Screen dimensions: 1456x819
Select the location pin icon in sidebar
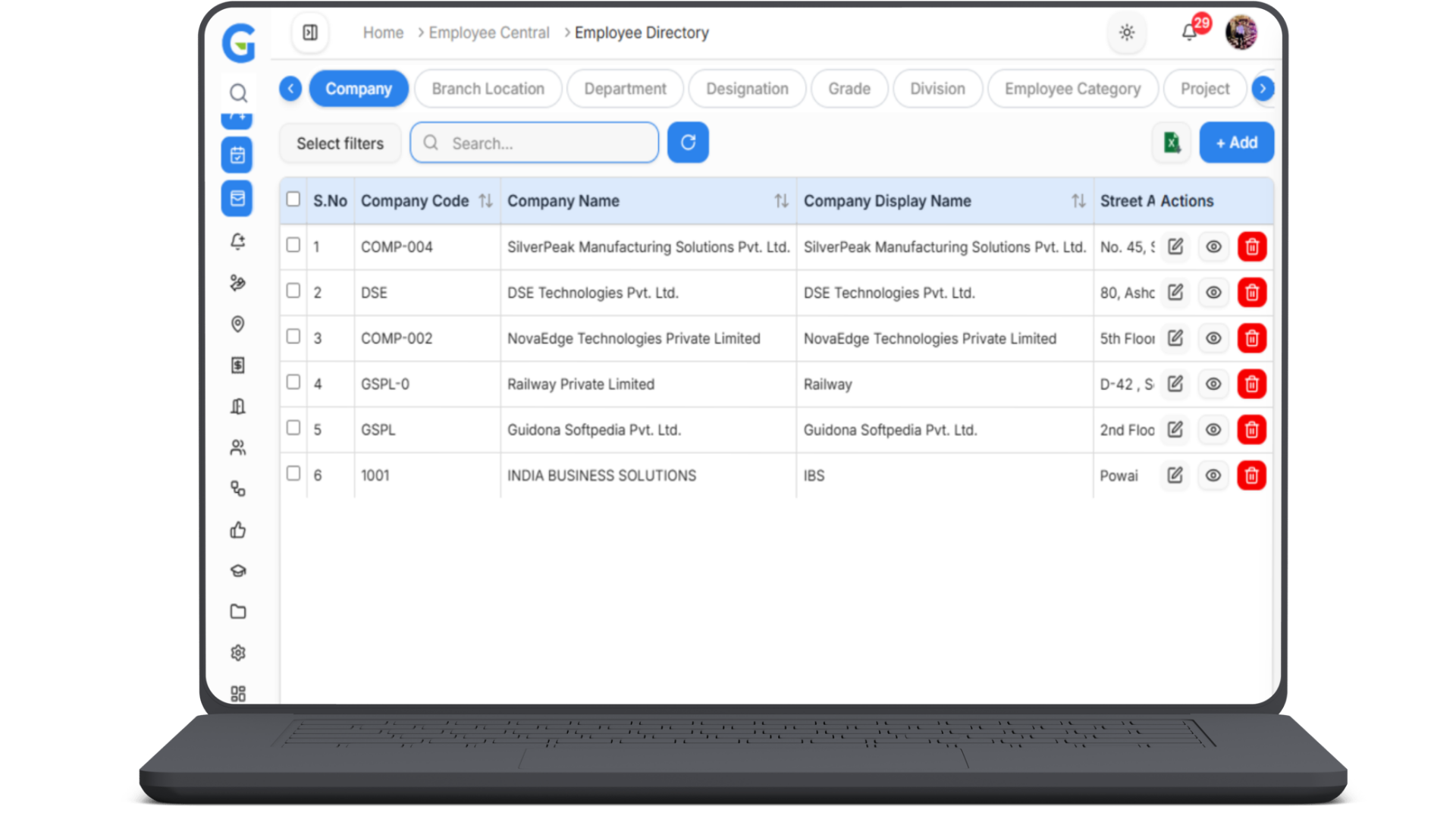[237, 324]
